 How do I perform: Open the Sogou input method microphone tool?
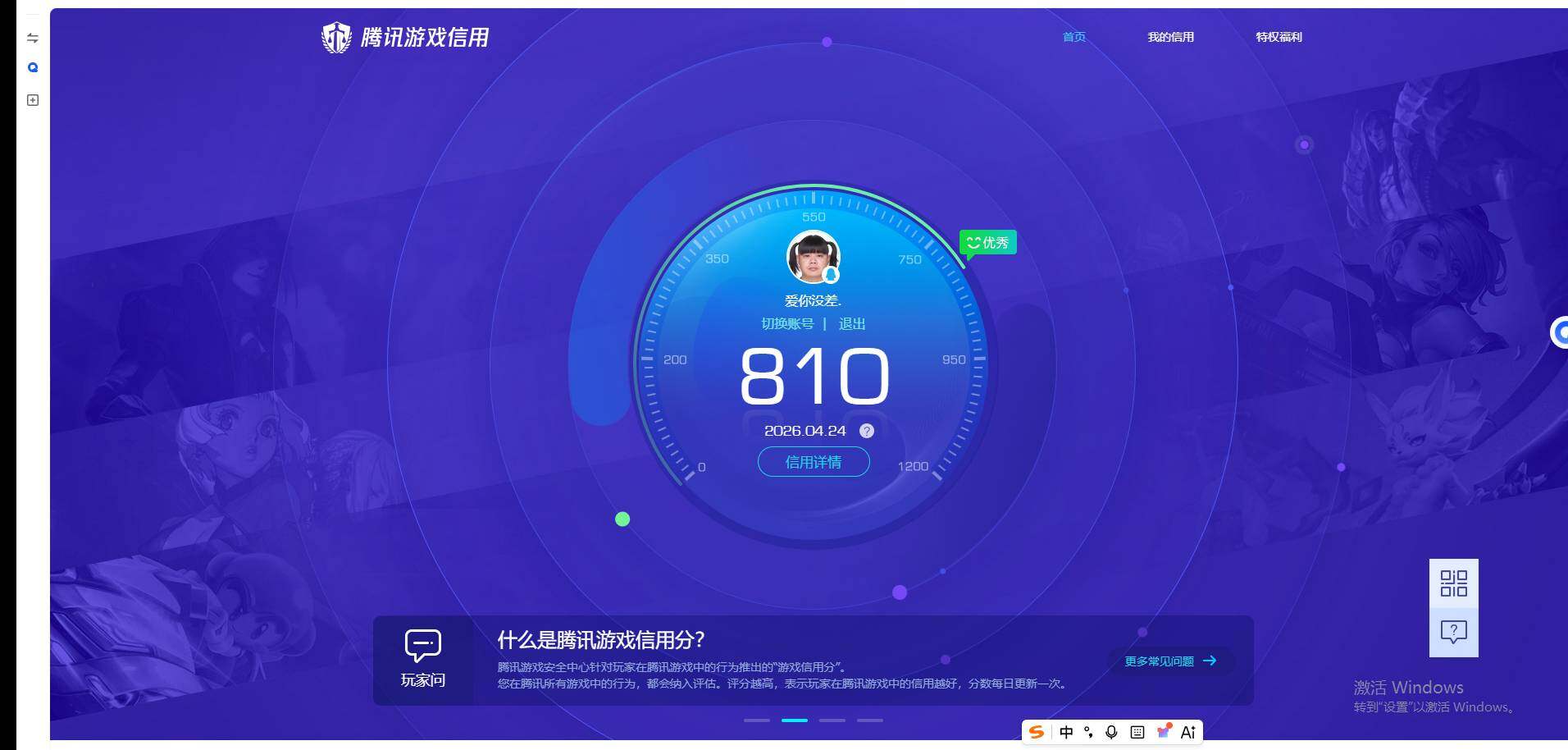(x=1111, y=732)
